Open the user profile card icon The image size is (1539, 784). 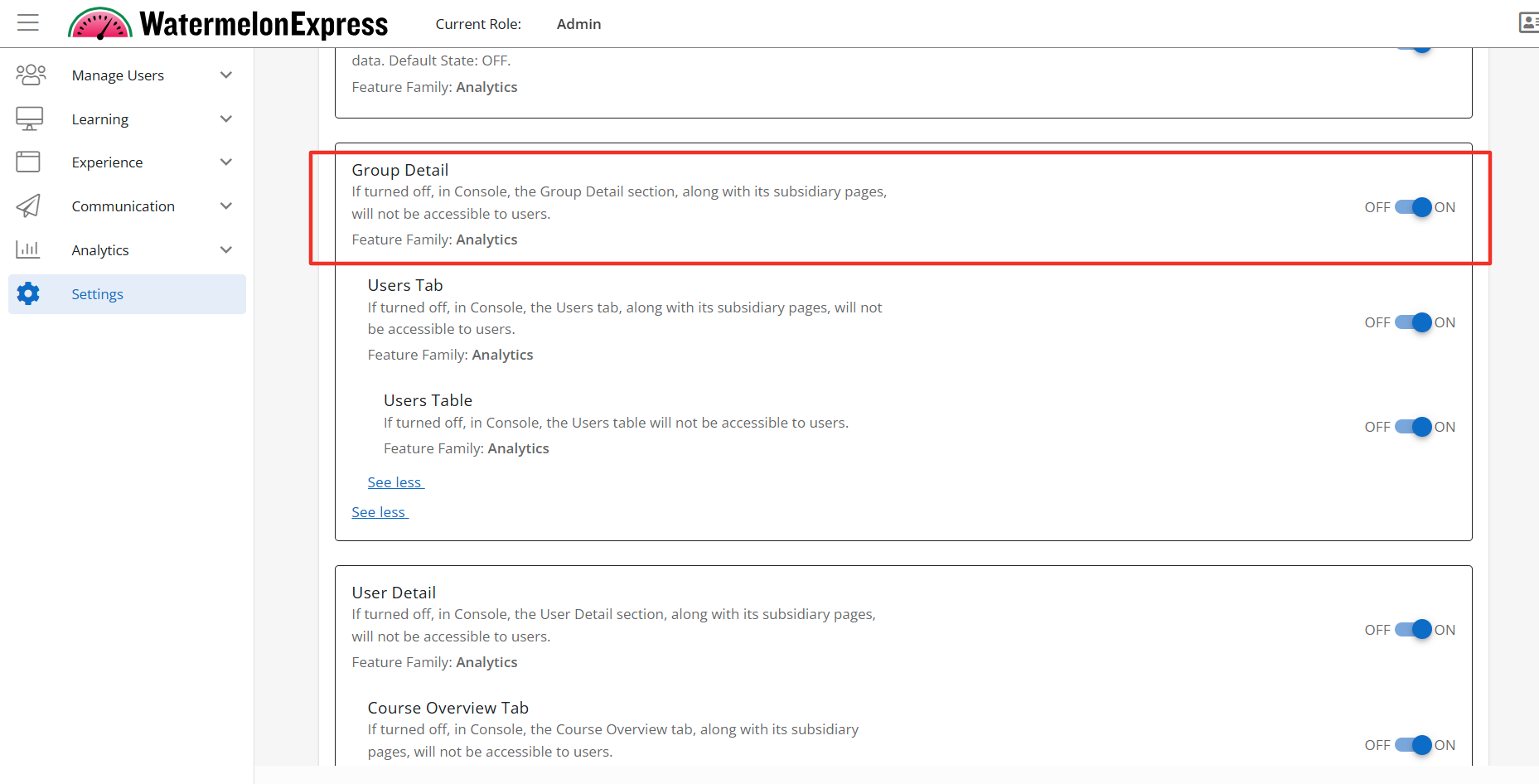(1528, 22)
